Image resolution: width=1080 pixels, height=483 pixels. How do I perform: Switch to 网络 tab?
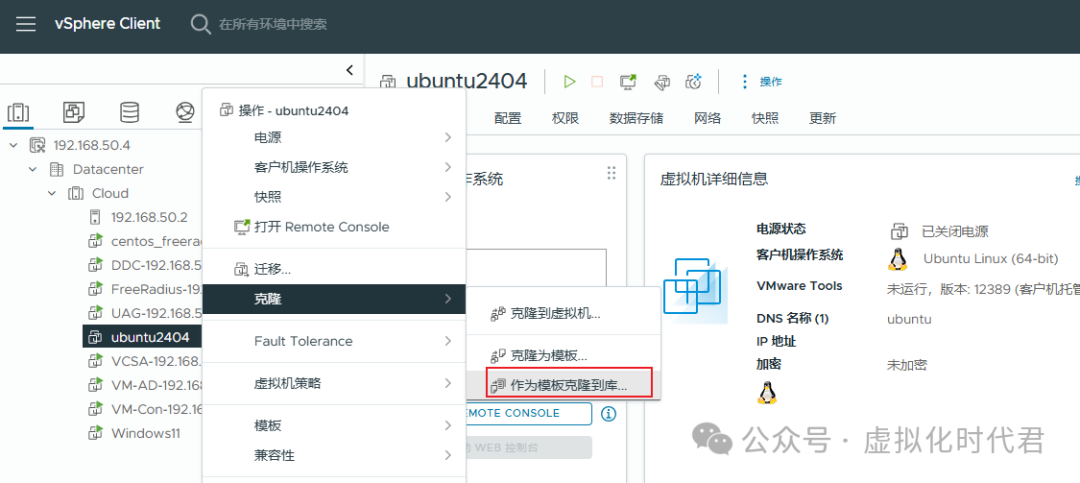(x=707, y=118)
